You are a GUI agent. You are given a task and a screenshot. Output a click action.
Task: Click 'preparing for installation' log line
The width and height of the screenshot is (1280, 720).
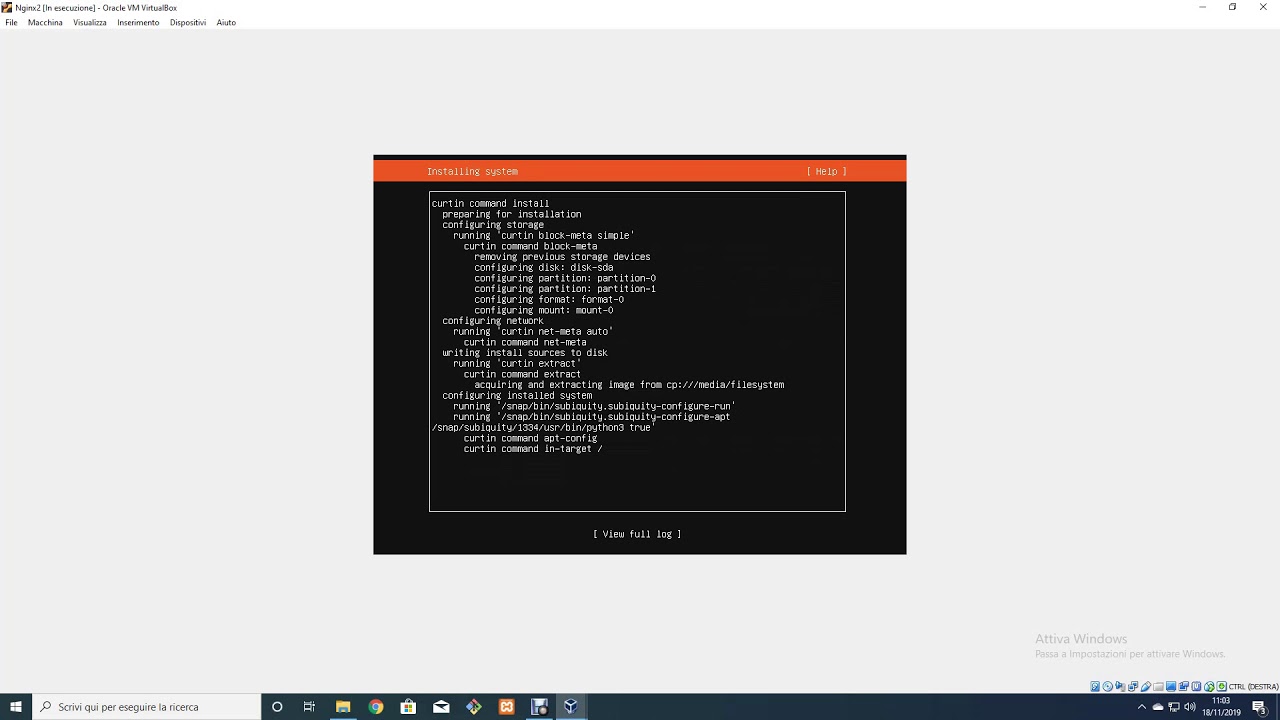(512, 214)
